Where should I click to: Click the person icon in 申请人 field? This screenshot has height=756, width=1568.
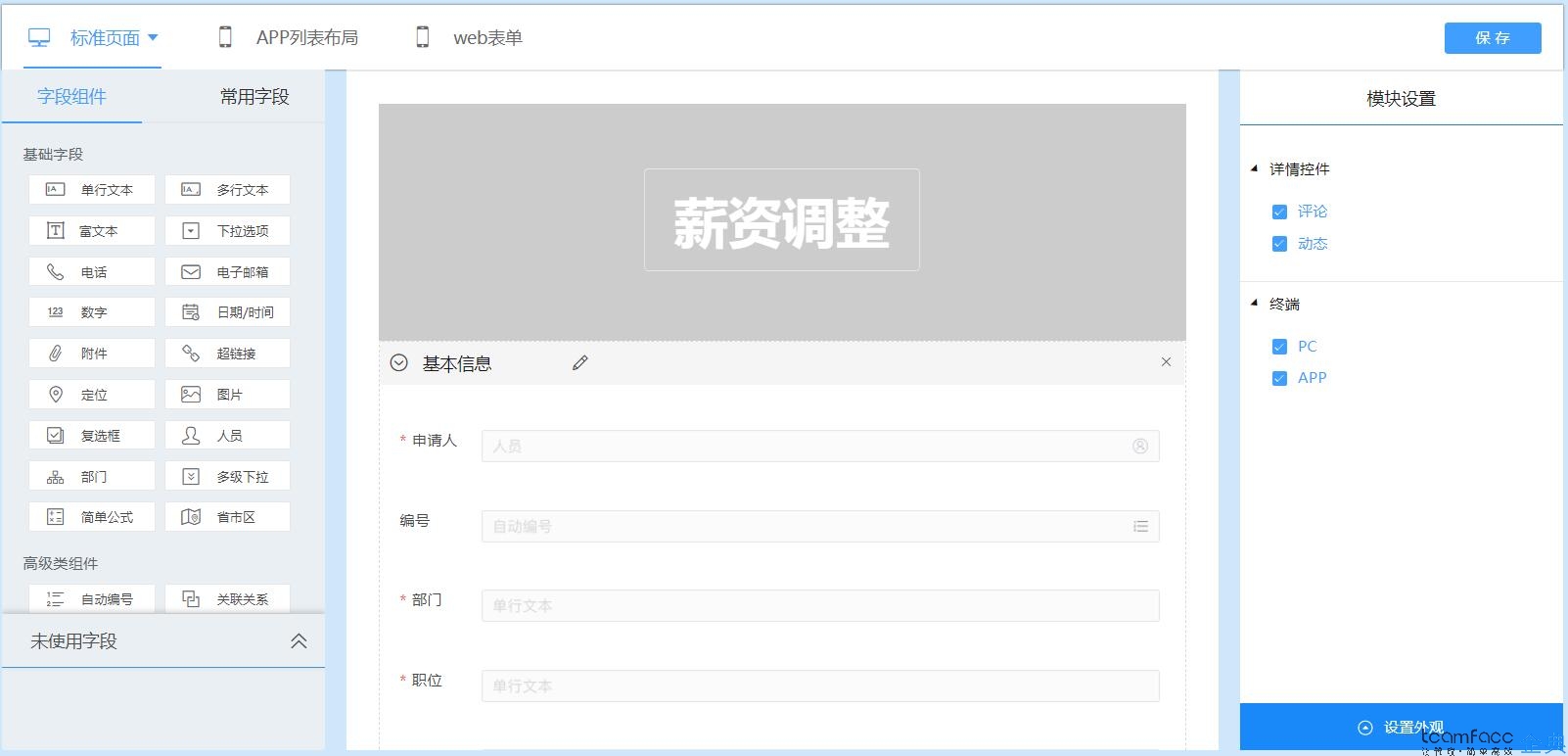tap(1139, 447)
